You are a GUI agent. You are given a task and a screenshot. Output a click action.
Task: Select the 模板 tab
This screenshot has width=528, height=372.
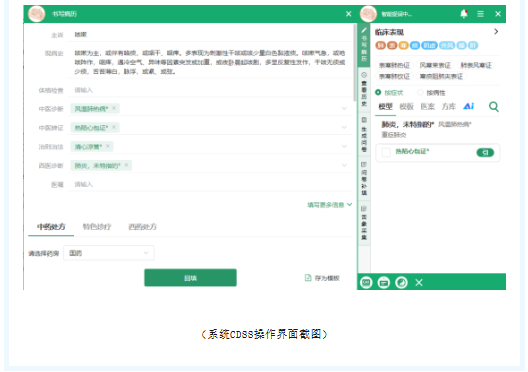pyautogui.click(x=406, y=107)
